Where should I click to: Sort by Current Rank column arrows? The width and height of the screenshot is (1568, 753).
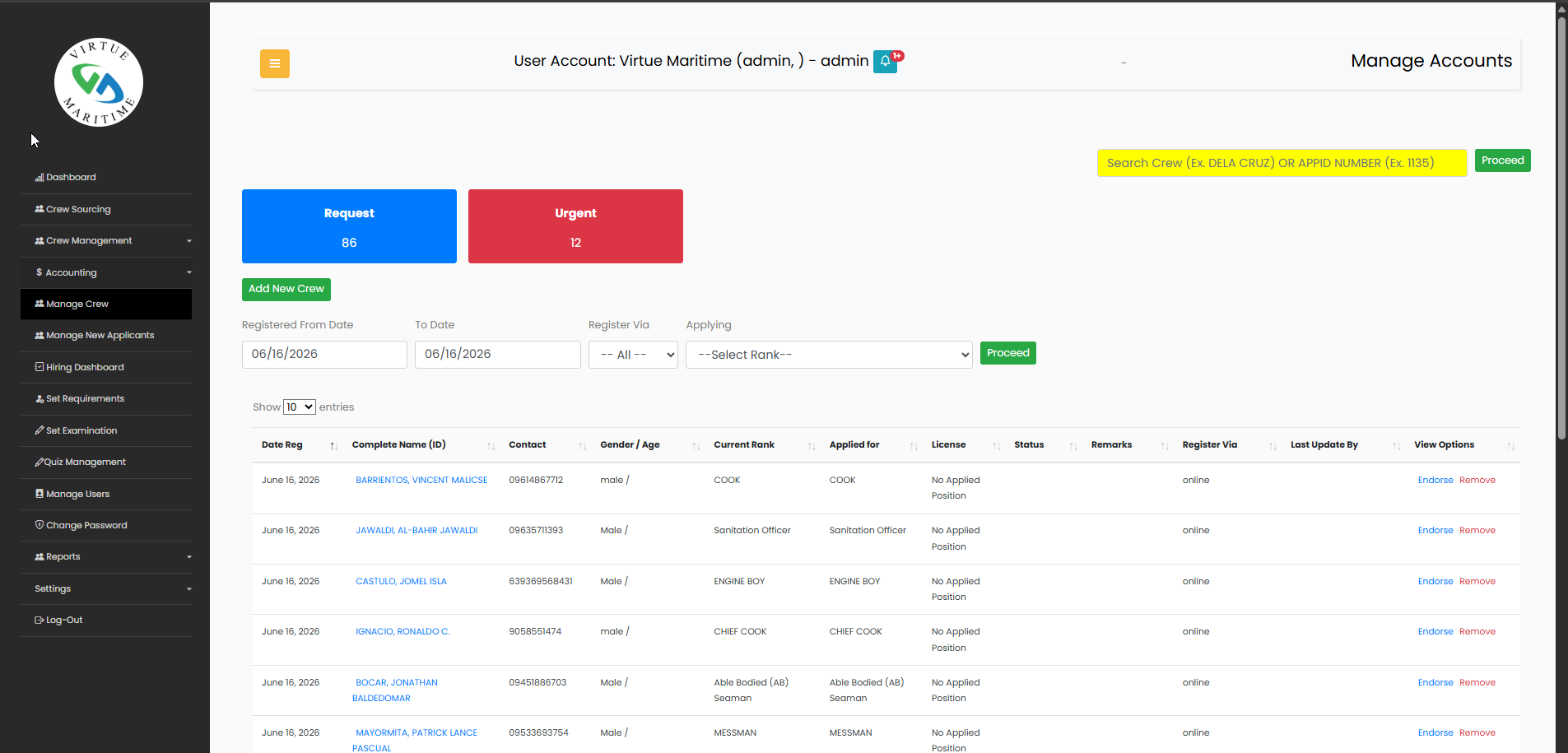coord(811,445)
